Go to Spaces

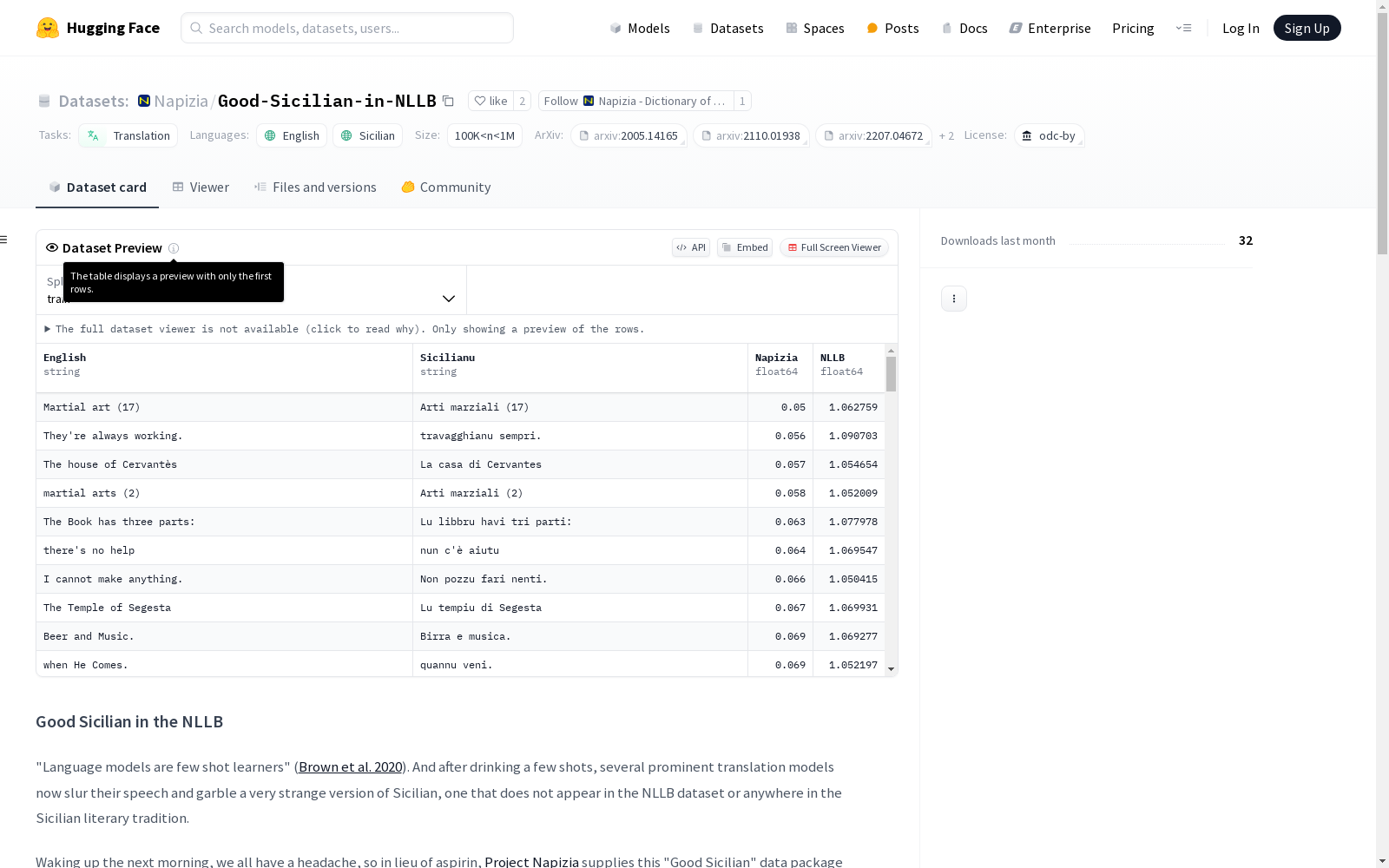[x=815, y=28]
